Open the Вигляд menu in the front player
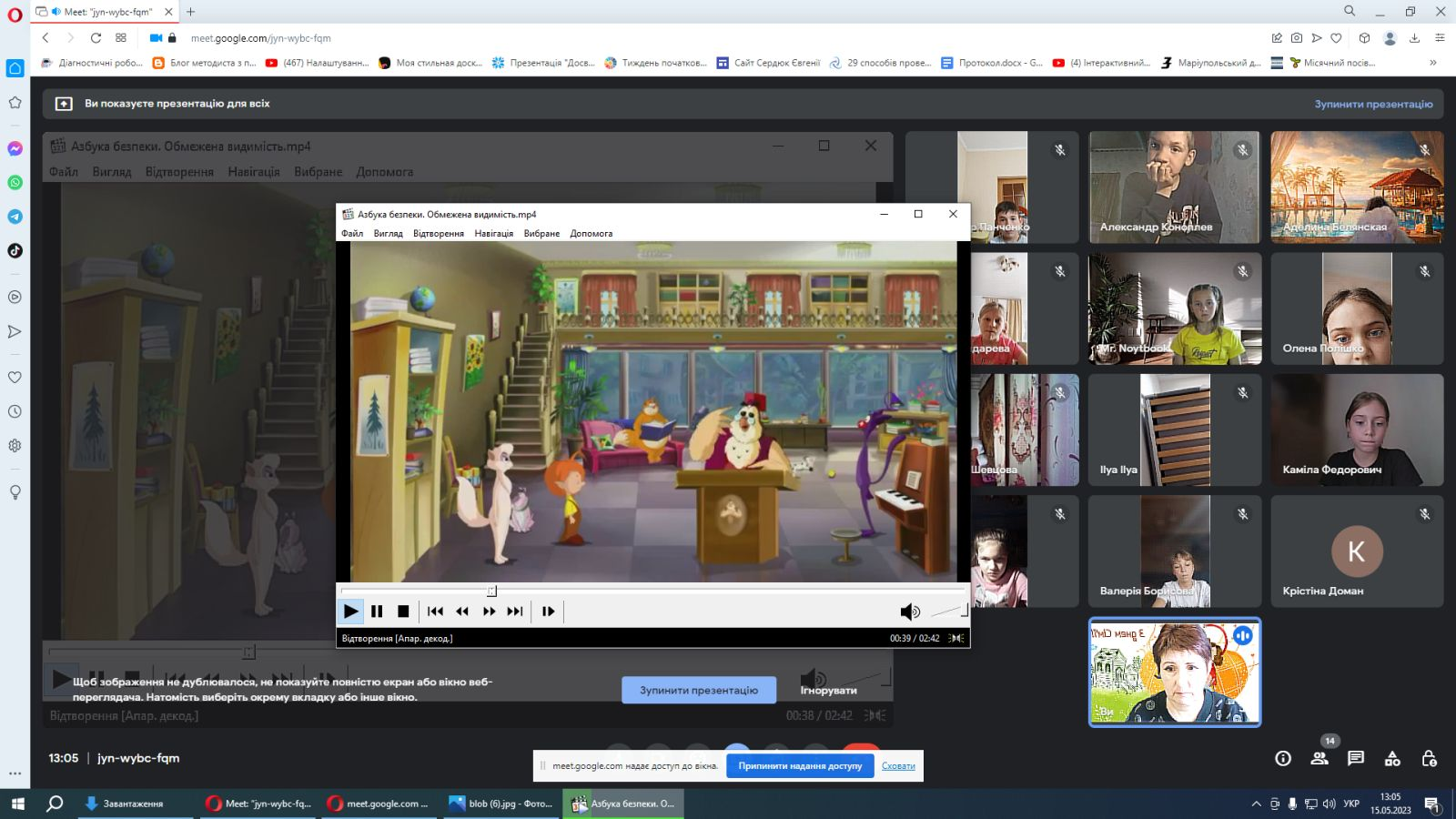 [x=388, y=233]
